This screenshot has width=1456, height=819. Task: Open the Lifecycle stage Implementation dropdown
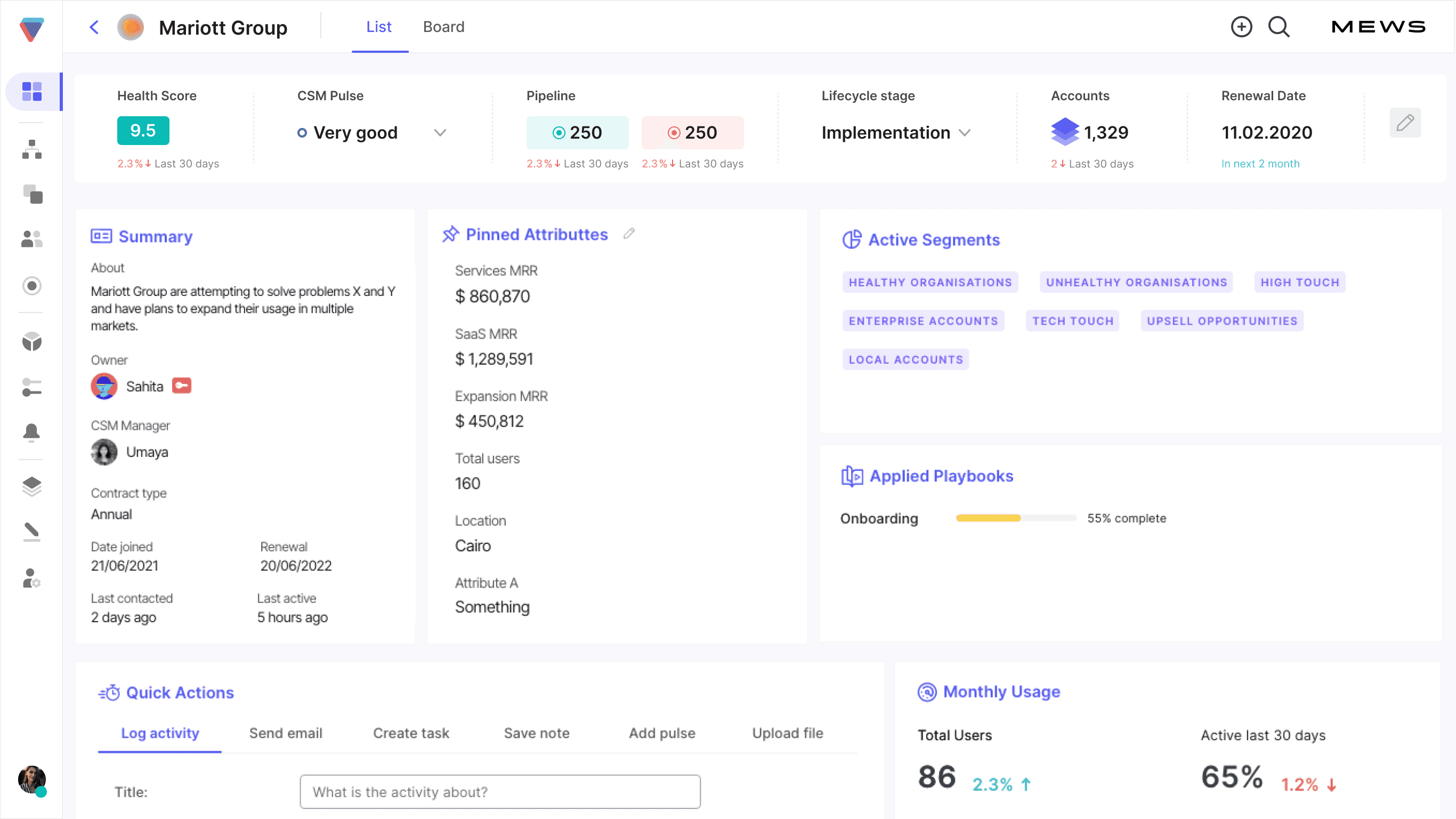tap(965, 132)
